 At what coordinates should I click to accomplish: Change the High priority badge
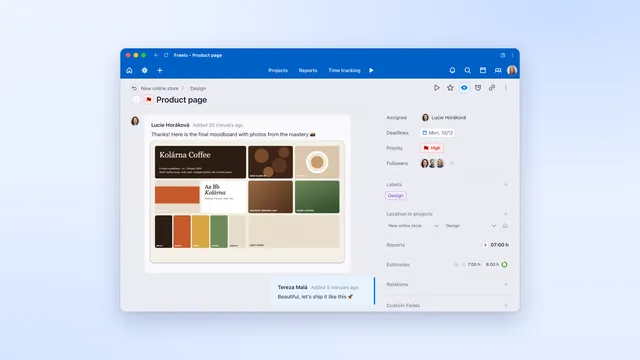(432, 148)
